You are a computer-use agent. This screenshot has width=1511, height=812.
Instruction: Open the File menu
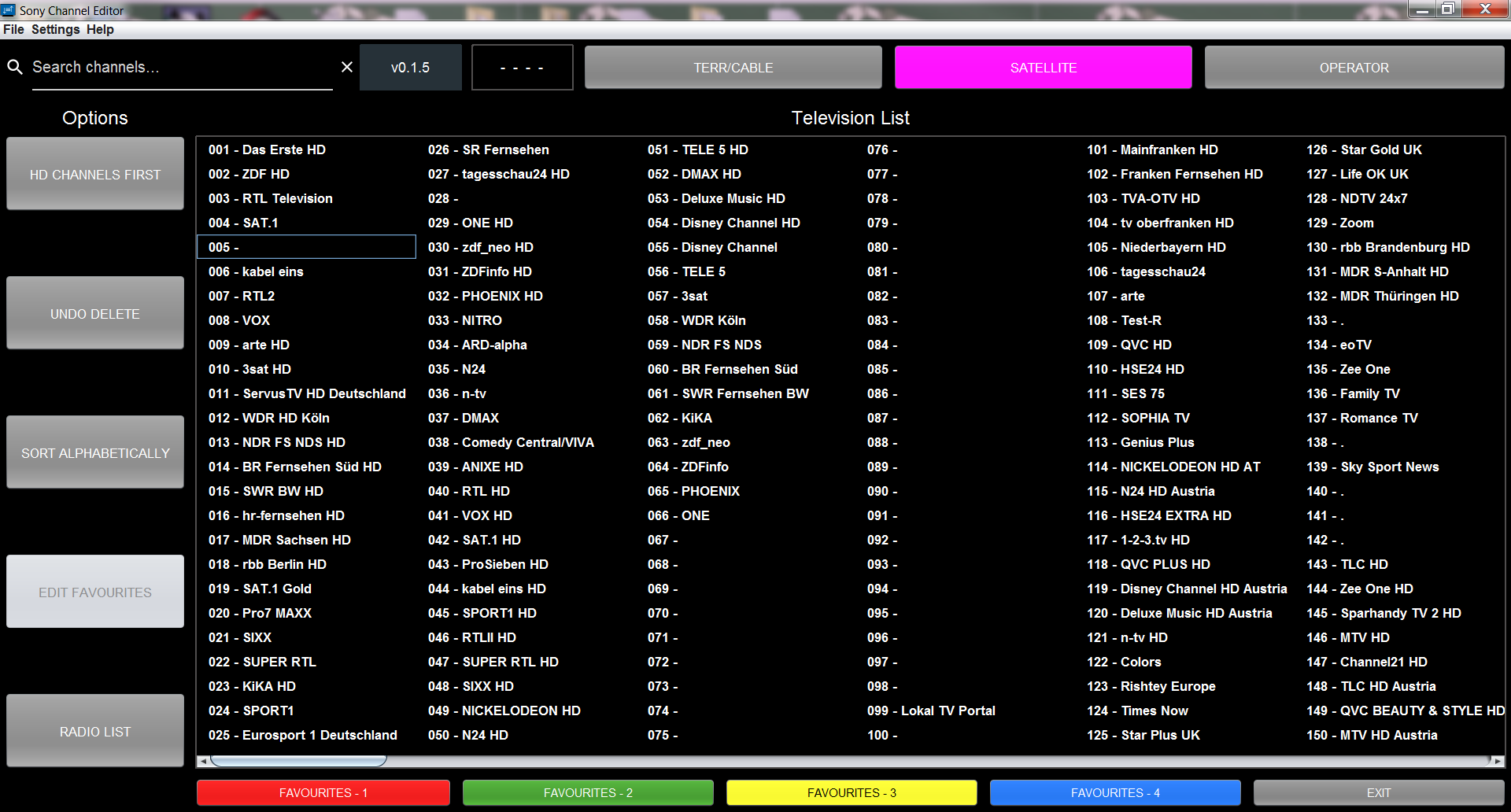coord(13,29)
